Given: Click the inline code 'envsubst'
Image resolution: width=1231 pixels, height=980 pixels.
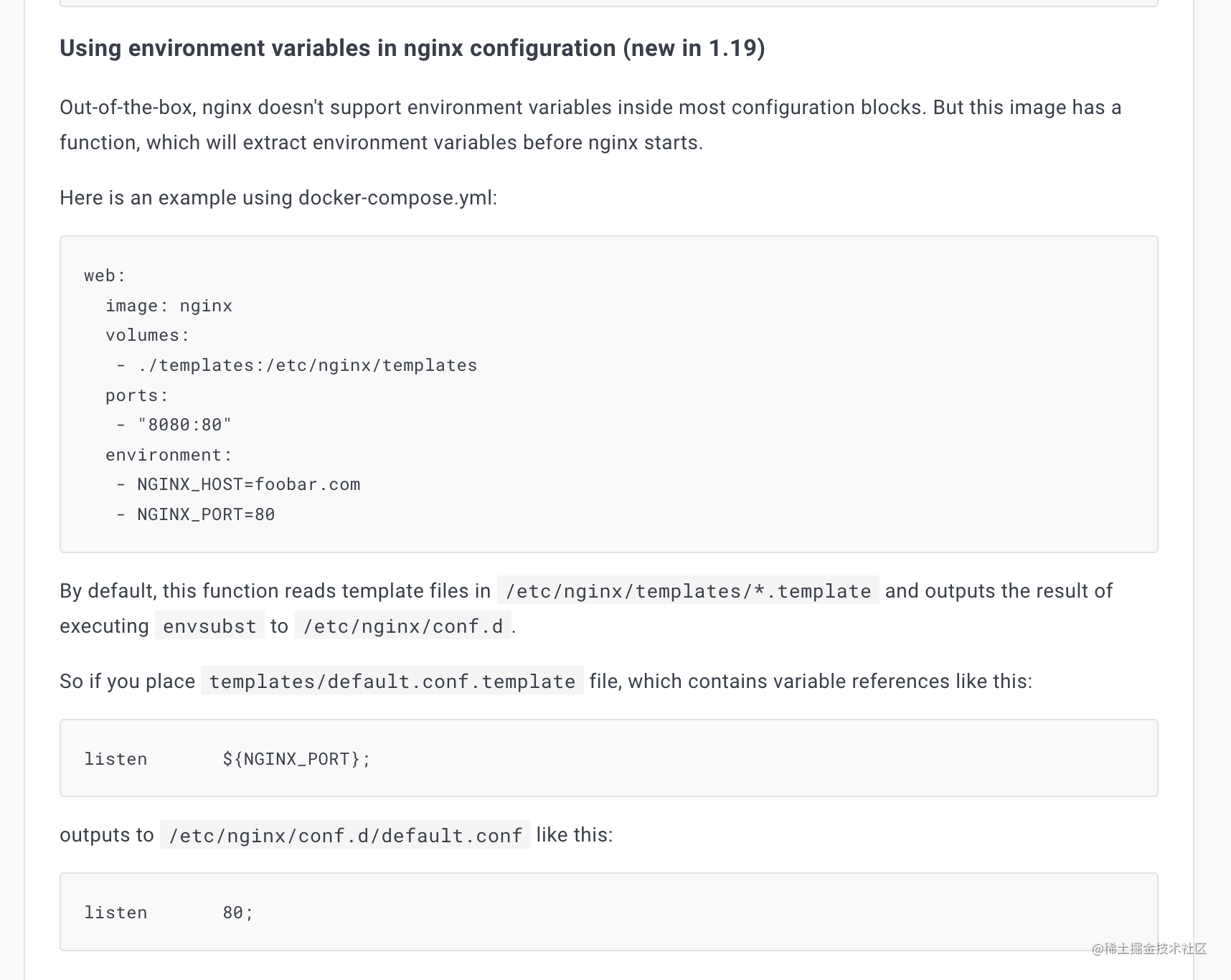Looking at the screenshot, I should click(209, 626).
